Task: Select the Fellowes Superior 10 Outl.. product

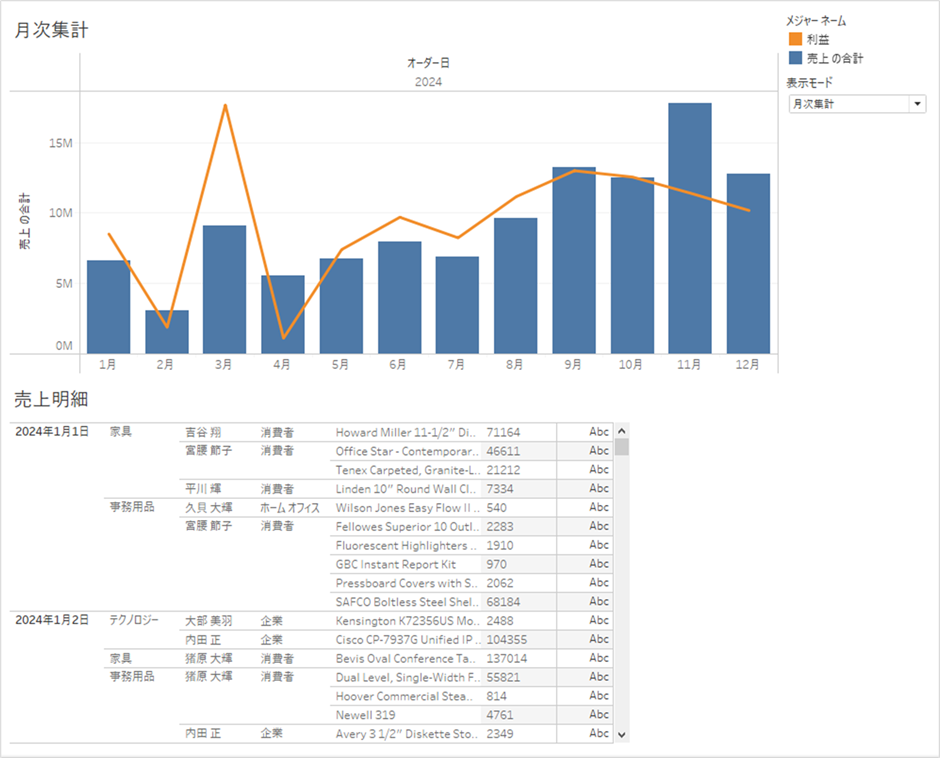Action: click(x=407, y=527)
